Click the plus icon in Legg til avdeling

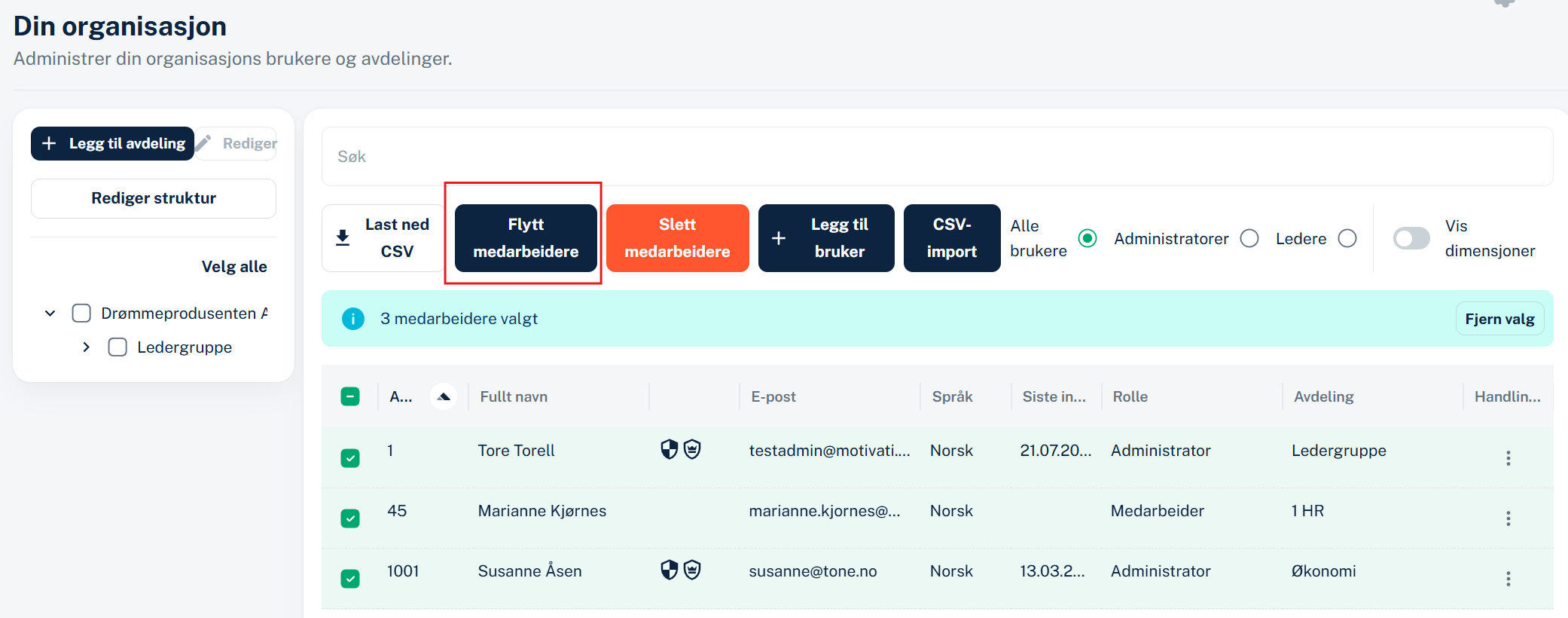coord(49,143)
